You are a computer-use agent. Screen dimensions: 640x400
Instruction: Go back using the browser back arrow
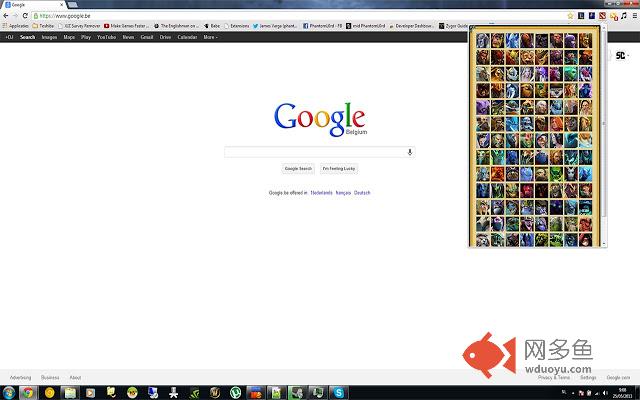5,16
